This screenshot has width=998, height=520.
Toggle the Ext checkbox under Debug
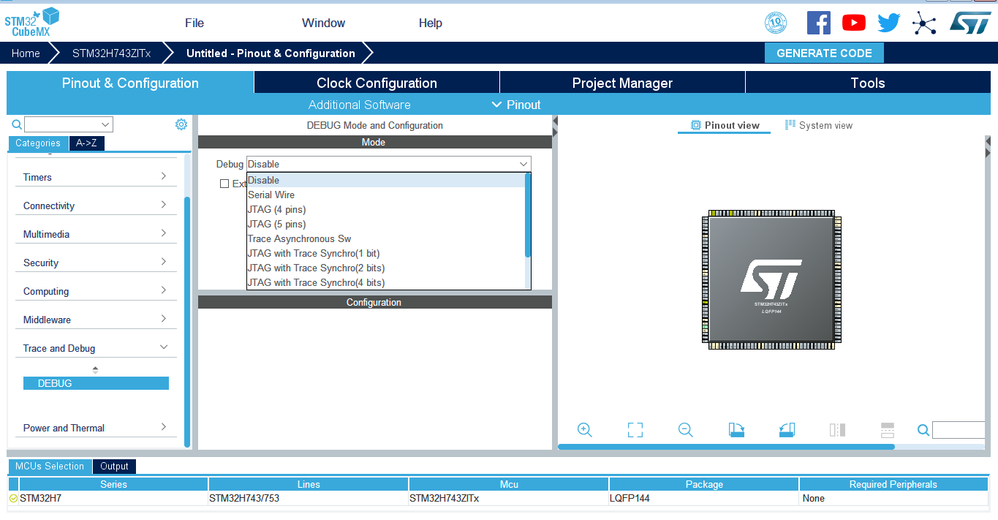pos(224,183)
